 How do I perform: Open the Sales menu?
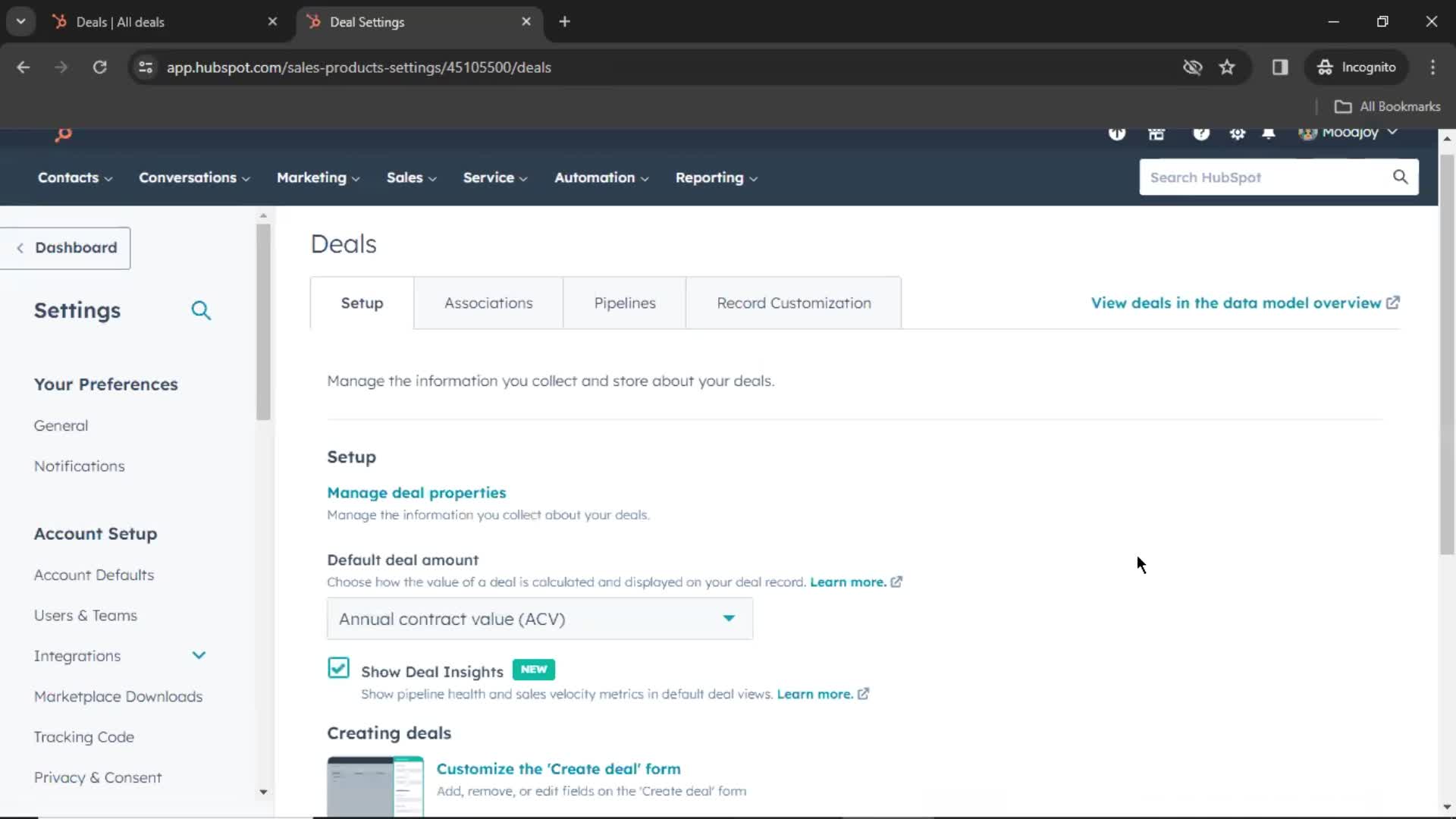point(411,177)
